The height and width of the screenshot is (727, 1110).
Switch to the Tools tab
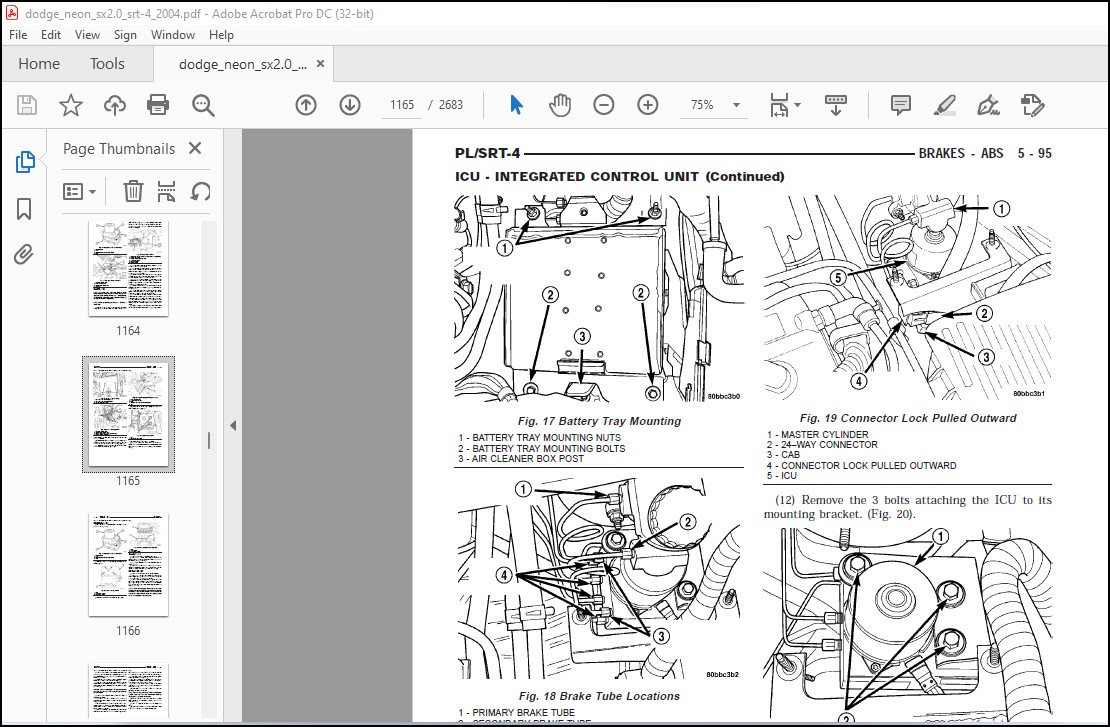coord(107,64)
